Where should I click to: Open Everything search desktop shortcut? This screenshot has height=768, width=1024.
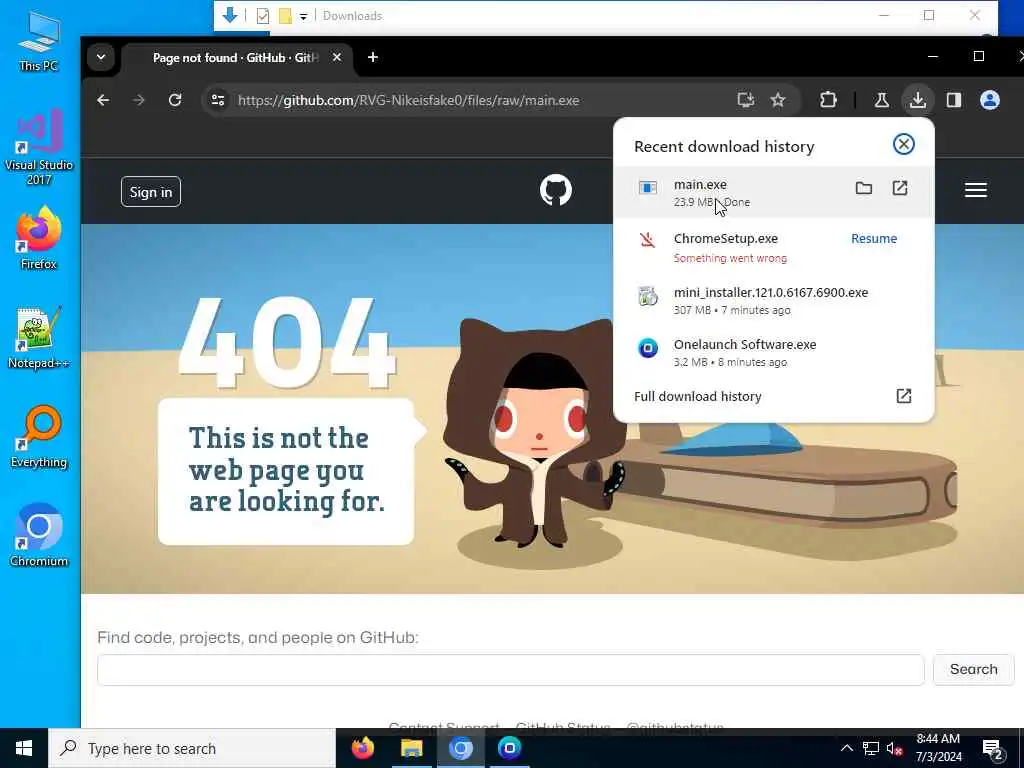39,436
